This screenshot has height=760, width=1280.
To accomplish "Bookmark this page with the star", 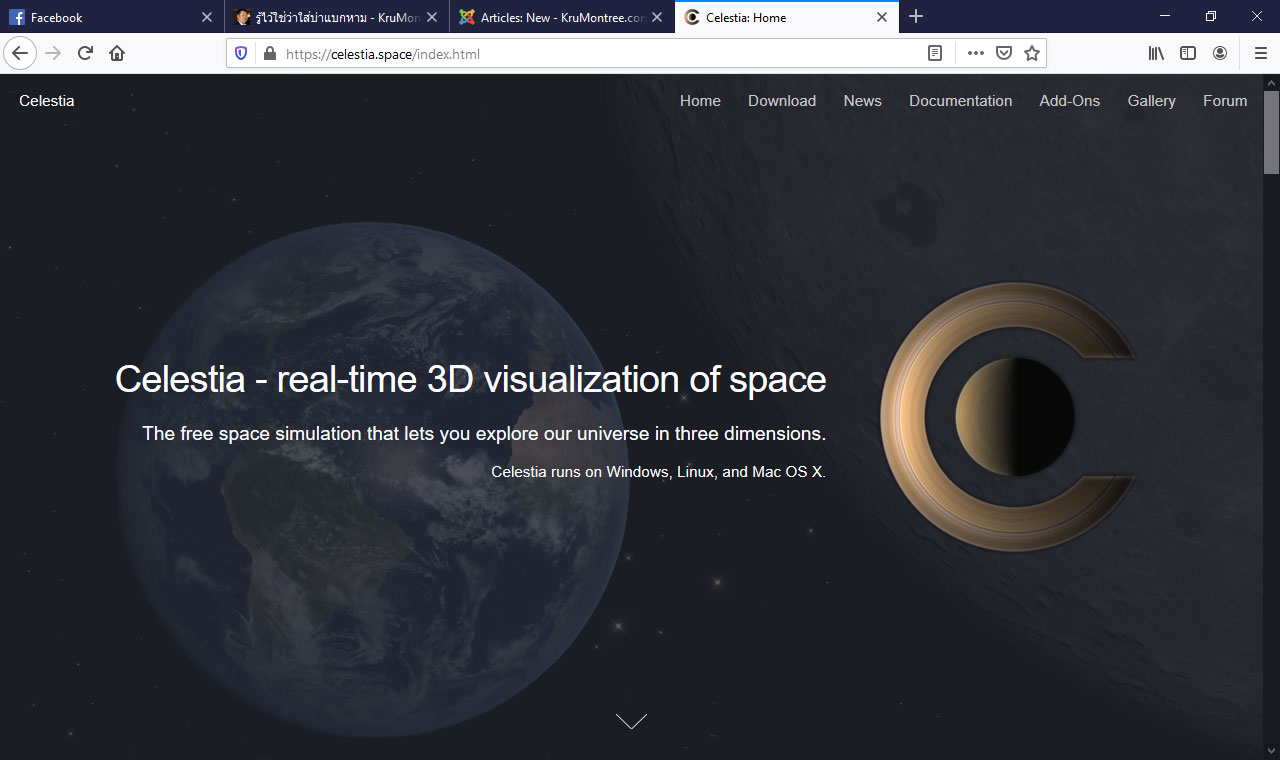I will pyautogui.click(x=1032, y=54).
